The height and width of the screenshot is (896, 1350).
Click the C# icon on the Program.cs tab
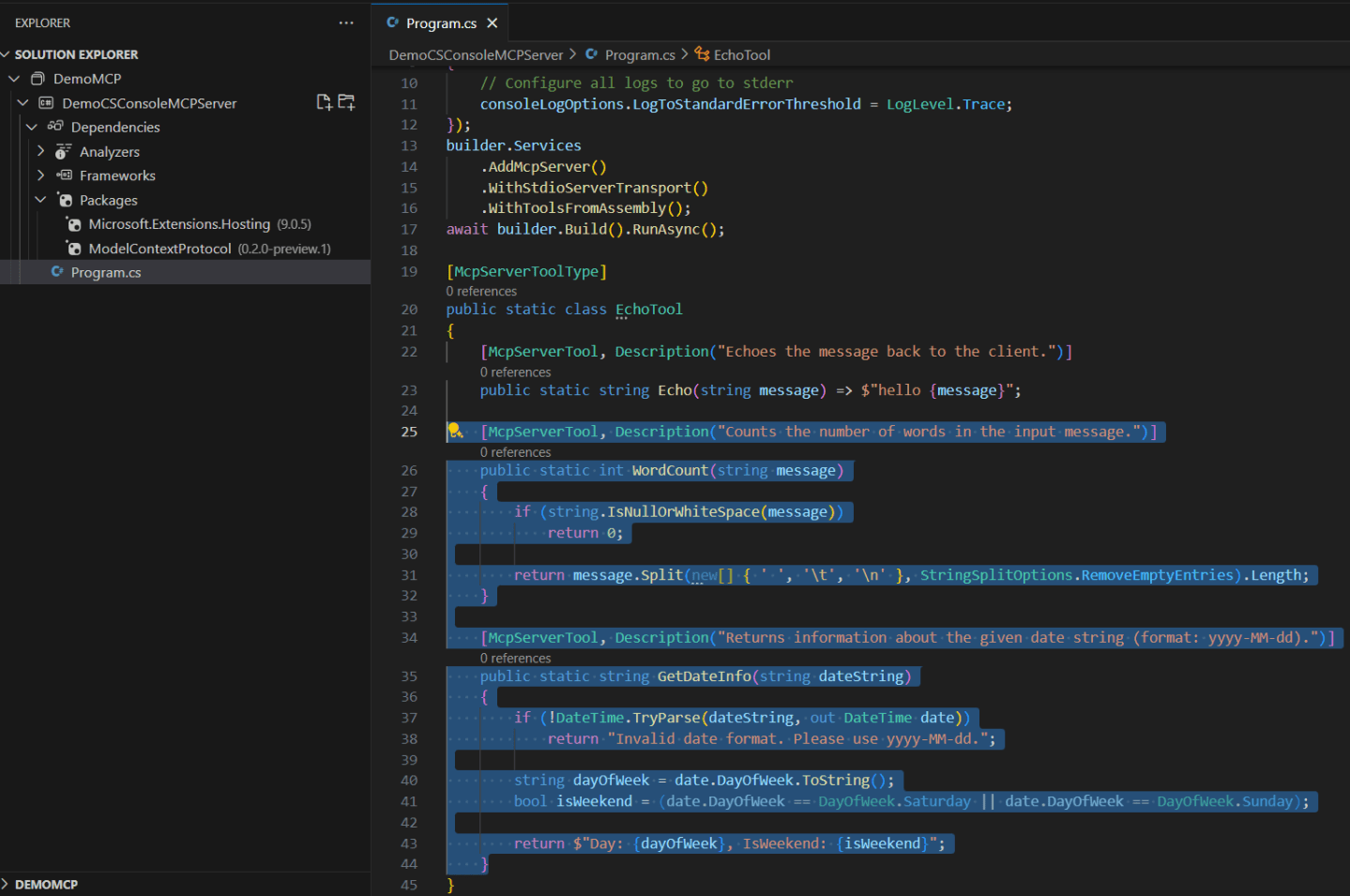click(394, 21)
